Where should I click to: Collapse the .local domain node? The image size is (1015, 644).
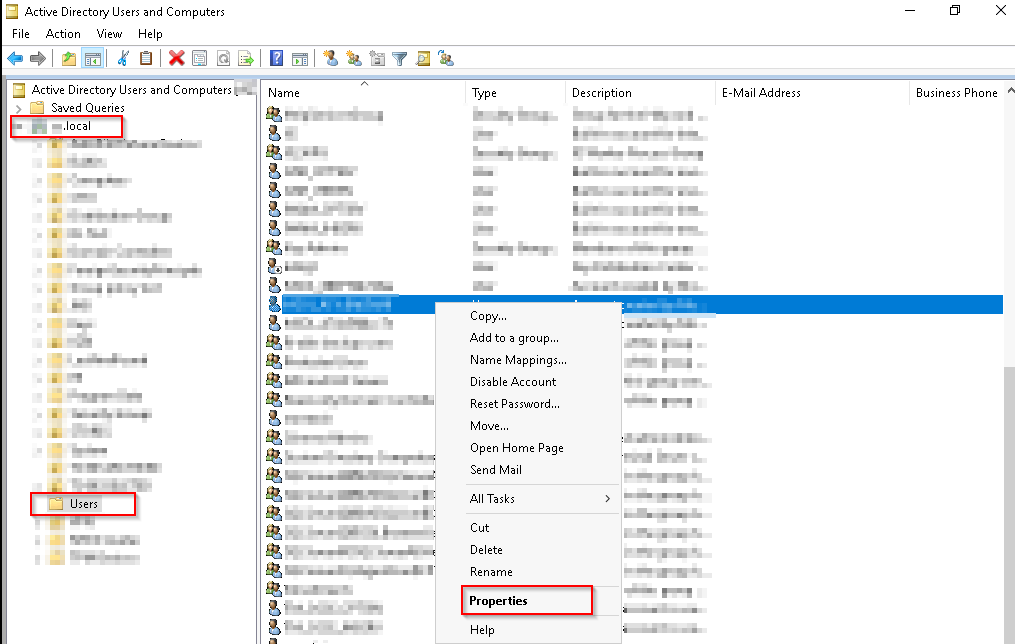click(18, 126)
